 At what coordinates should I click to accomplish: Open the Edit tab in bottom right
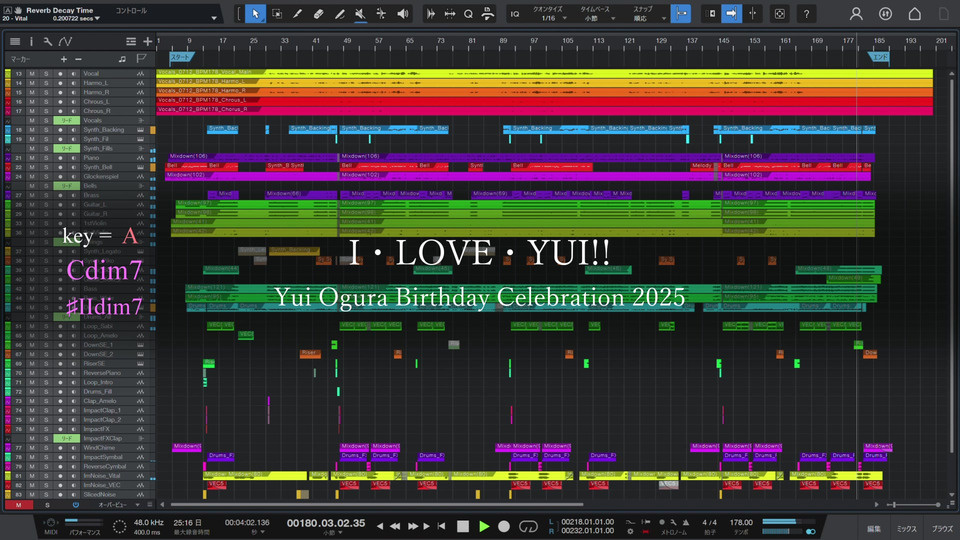point(874,529)
